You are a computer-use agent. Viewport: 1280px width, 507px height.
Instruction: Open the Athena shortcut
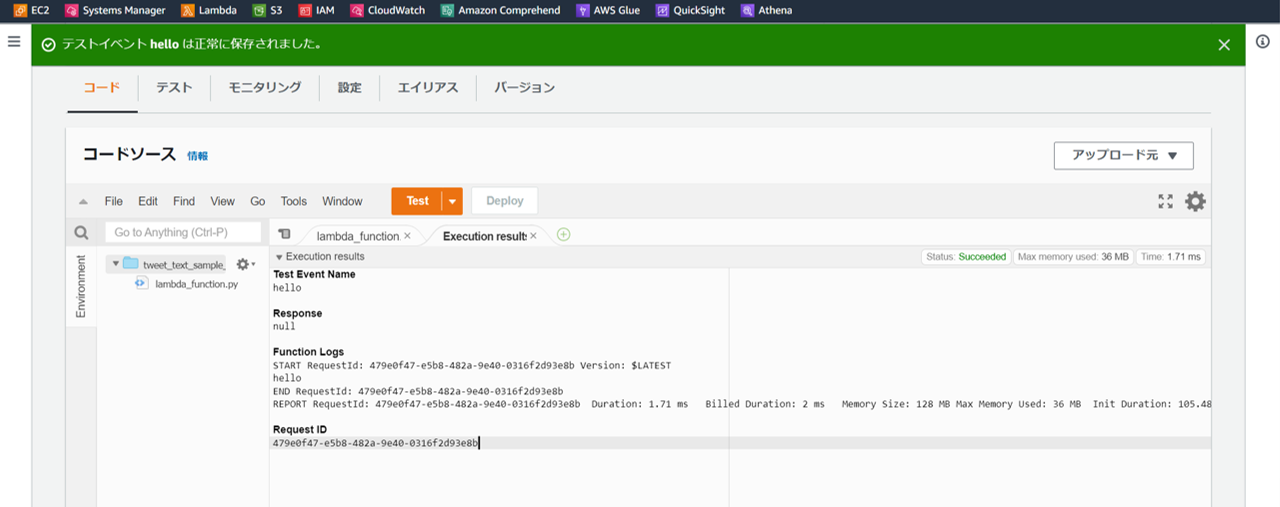[x=767, y=10]
